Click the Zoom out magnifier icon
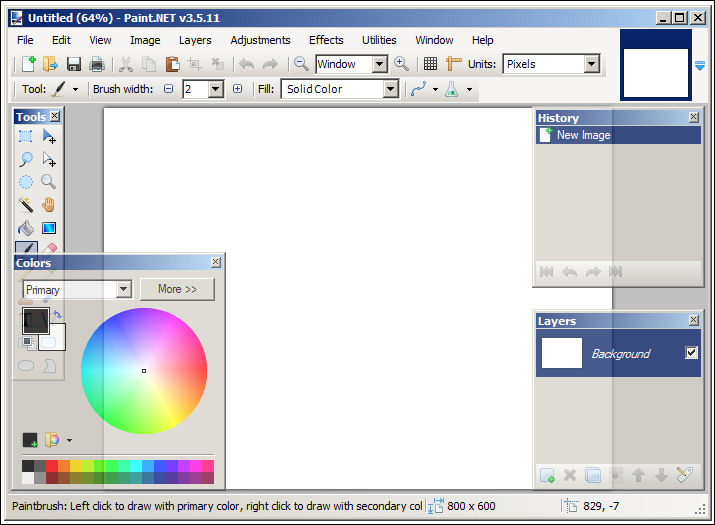The height and width of the screenshot is (525, 715). [x=301, y=63]
